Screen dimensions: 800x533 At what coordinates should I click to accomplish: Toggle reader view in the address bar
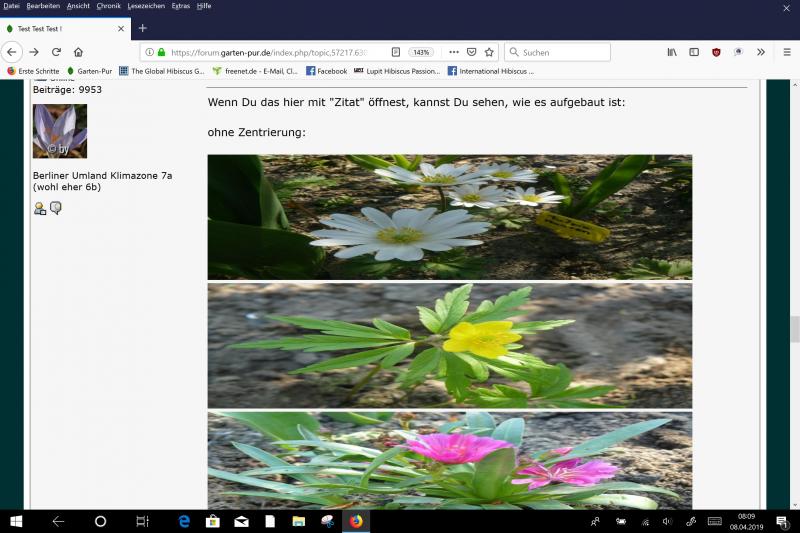(396, 52)
